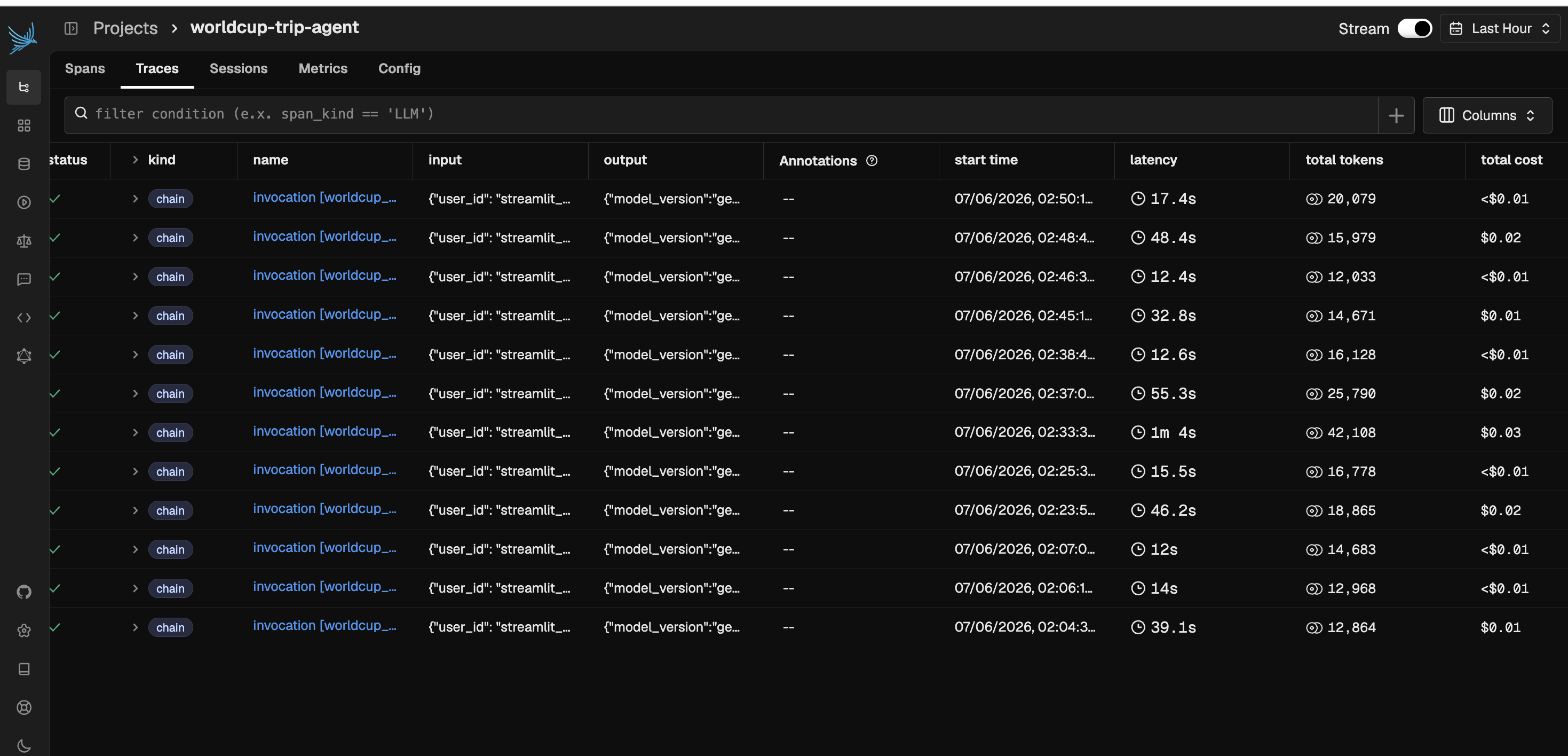Click the worldcup-trip-agent project title

(x=274, y=27)
